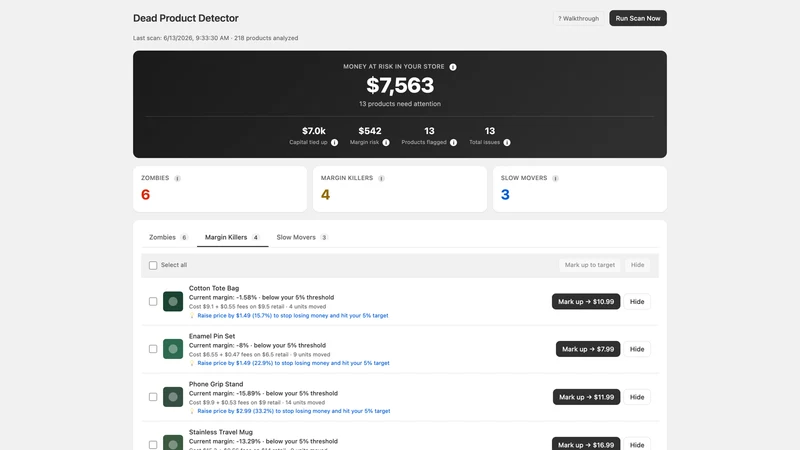Tick Phone Grip Stand row checkbox
The width and height of the screenshot is (800, 450).
click(x=153, y=397)
